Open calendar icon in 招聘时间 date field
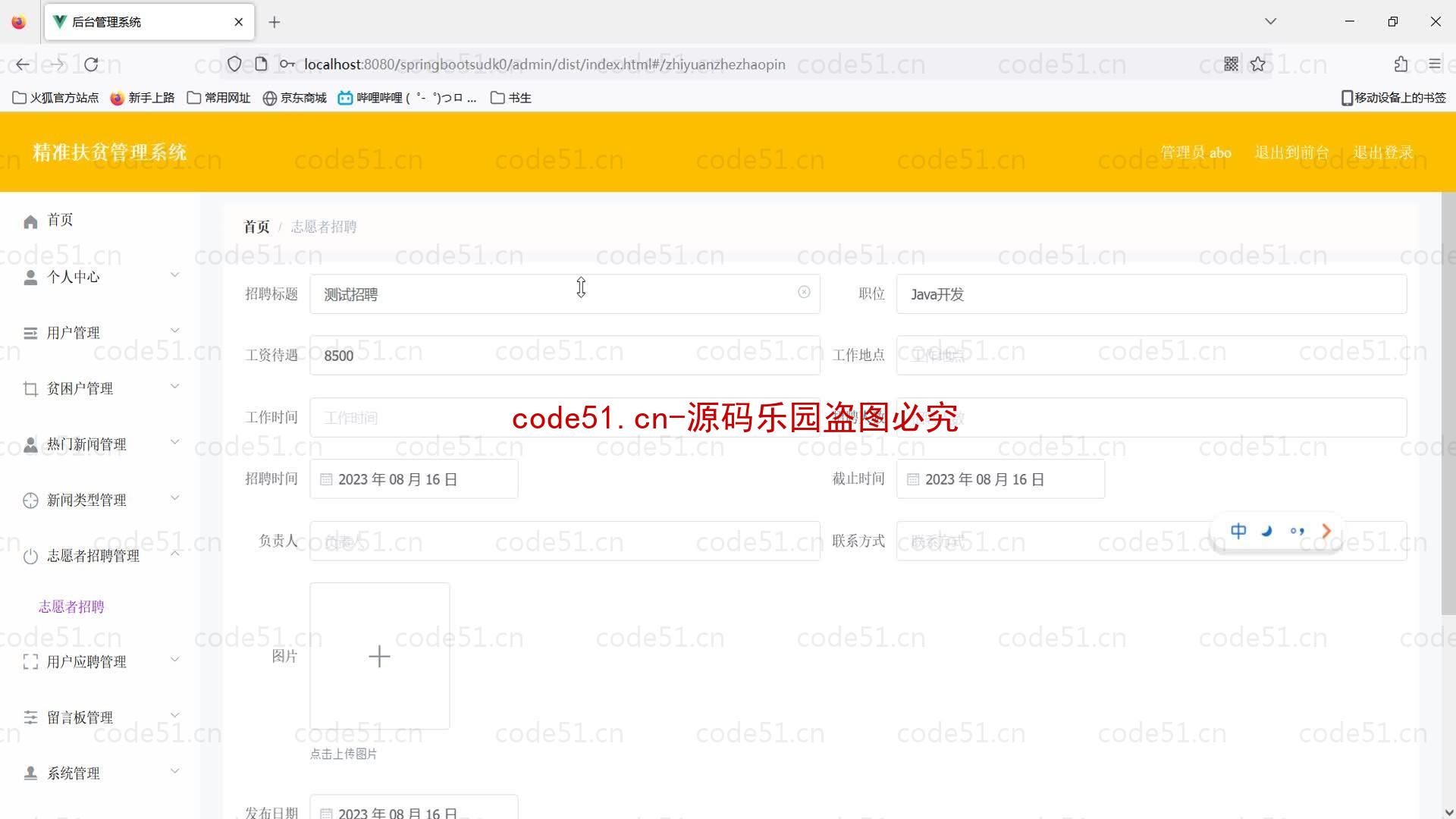The image size is (1456, 819). click(x=326, y=479)
